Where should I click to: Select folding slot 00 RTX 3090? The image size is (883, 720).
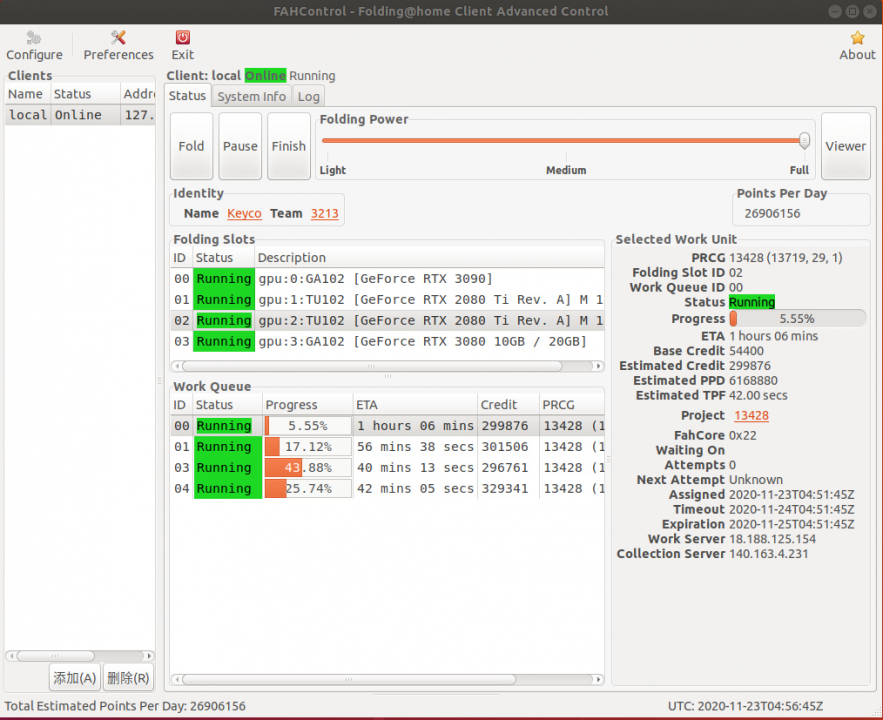click(x=387, y=279)
